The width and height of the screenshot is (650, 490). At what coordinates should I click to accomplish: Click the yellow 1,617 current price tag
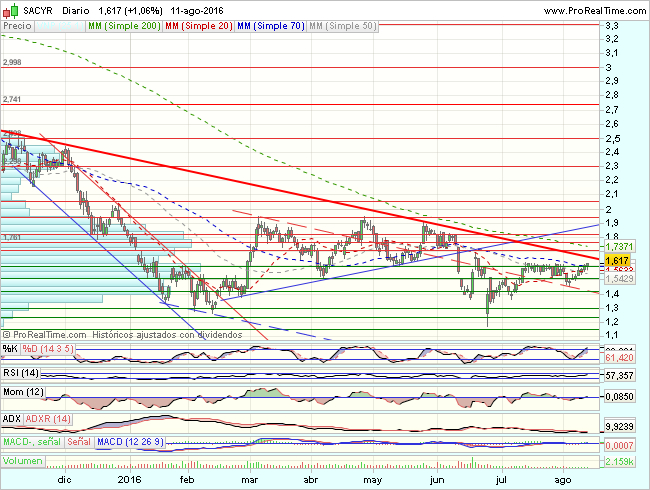[616, 259]
